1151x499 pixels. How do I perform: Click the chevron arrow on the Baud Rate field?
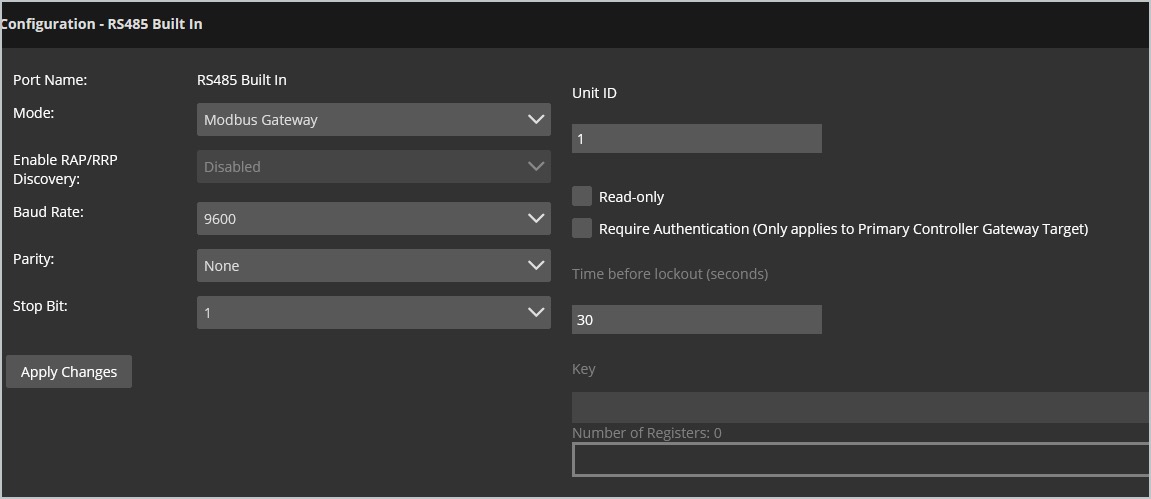pyautogui.click(x=536, y=218)
